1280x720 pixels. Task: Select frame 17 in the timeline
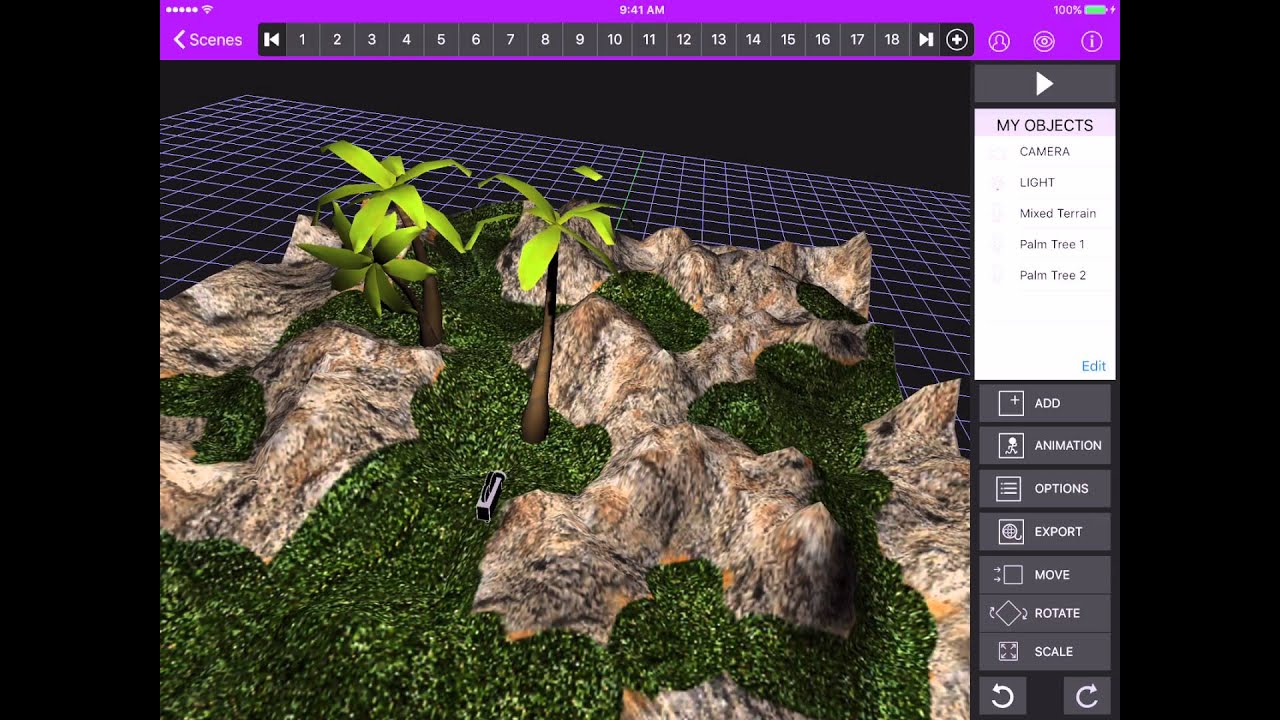[857, 39]
